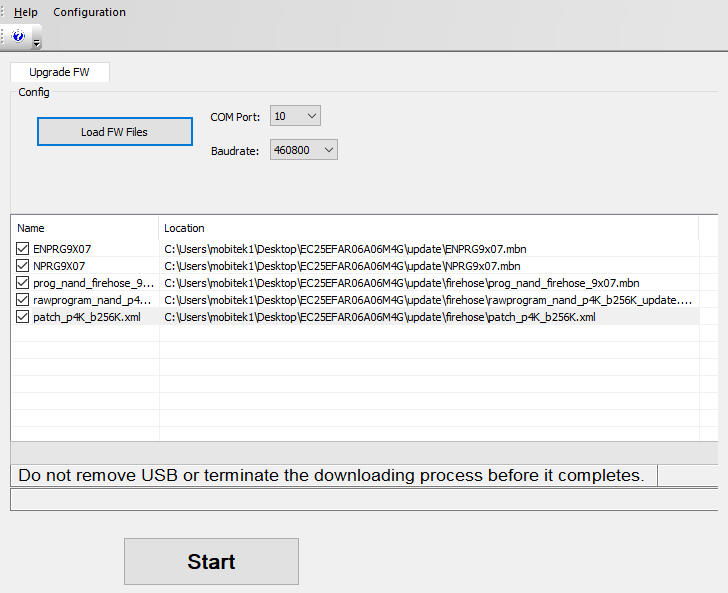Open the toolbar overflow arrow next to help icon

(x=37, y=42)
